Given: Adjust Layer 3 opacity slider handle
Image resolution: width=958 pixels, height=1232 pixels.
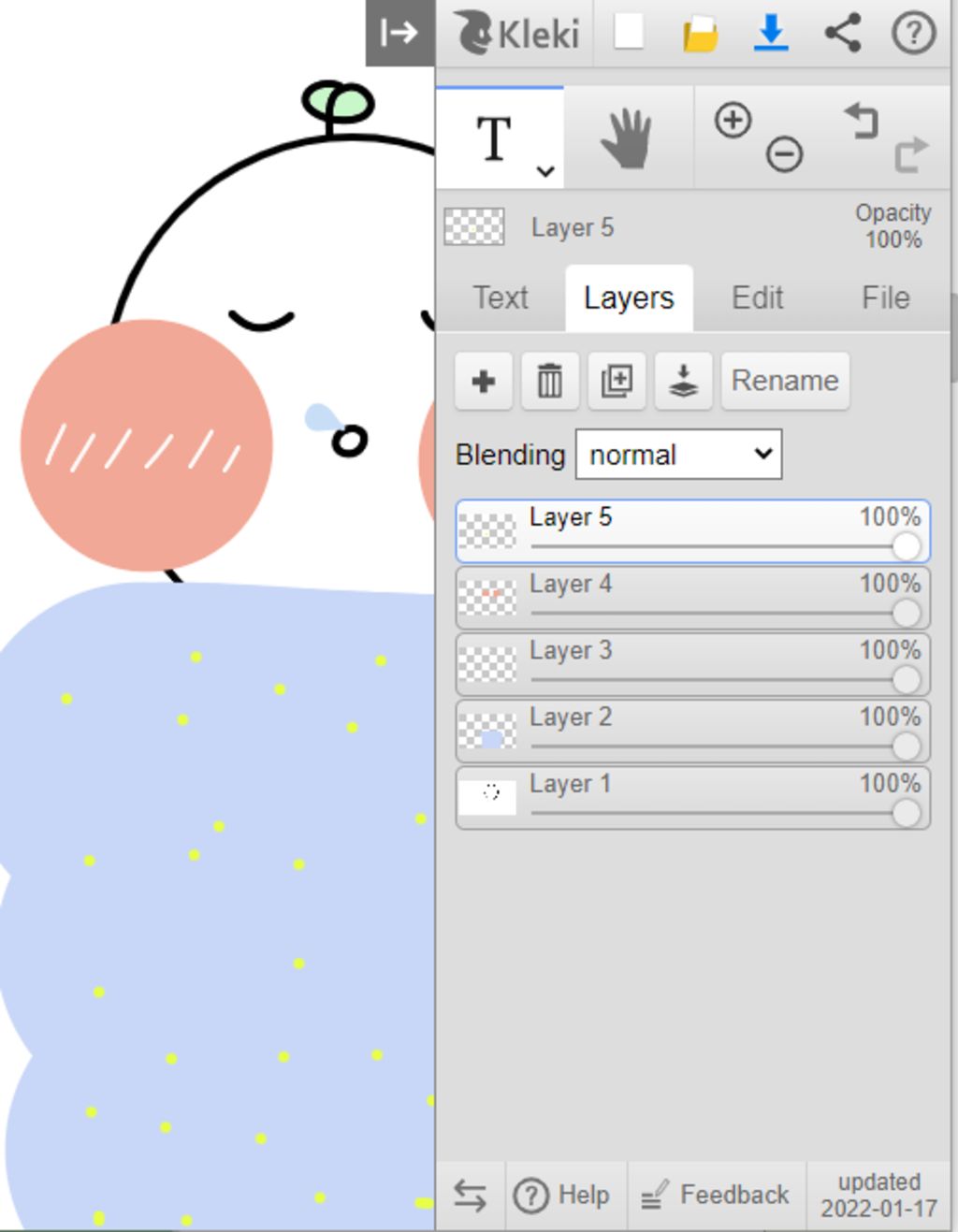Looking at the screenshot, I should pyautogui.click(x=906, y=680).
